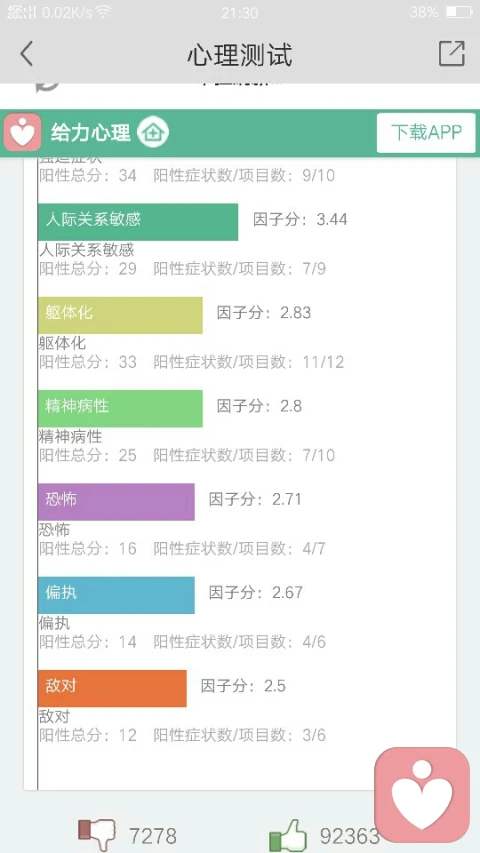Open the share icon at top right
Screen dimensions: 480x853
click(x=452, y=53)
